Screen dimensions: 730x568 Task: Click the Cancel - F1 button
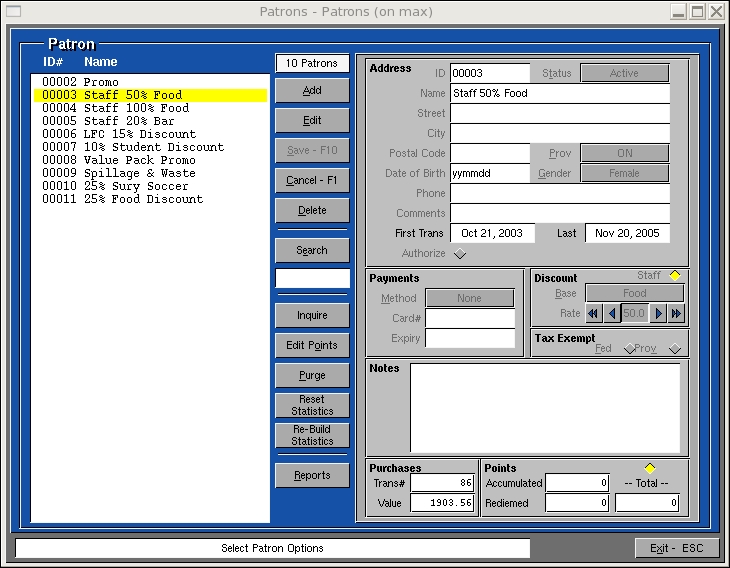click(x=312, y=180)
